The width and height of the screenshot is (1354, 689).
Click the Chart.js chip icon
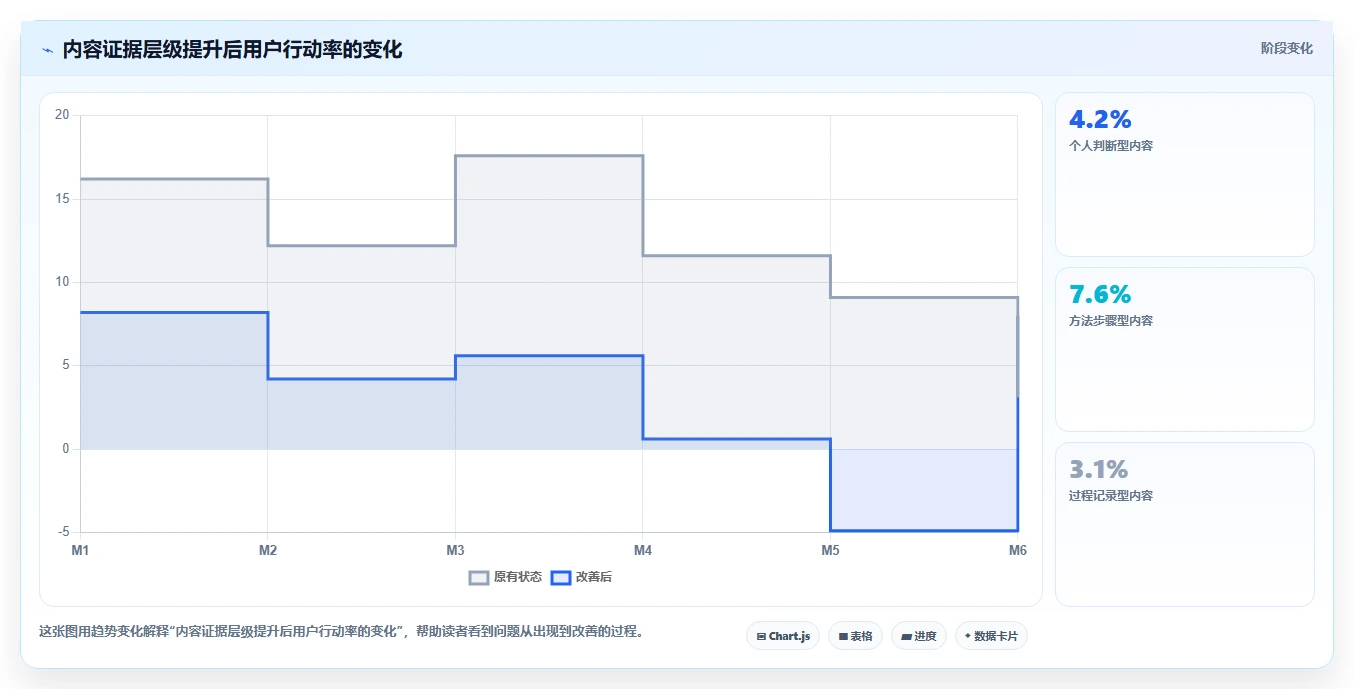761,636
